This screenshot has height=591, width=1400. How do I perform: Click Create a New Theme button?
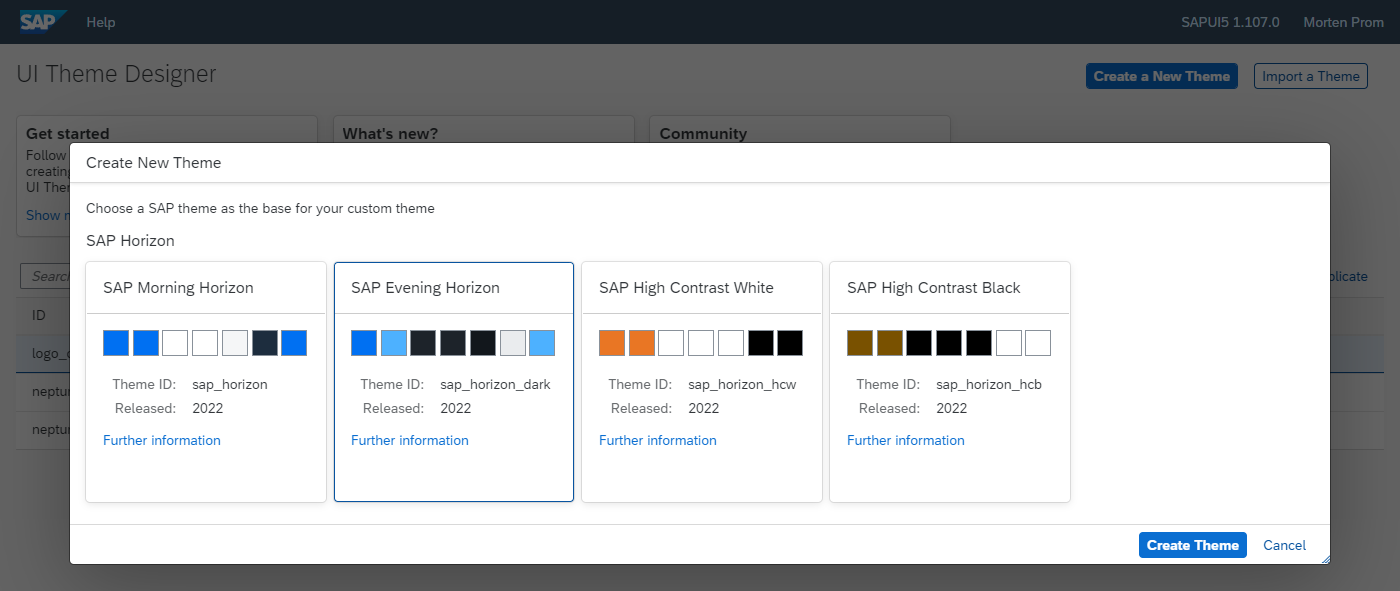click(x=1162, y=76)
